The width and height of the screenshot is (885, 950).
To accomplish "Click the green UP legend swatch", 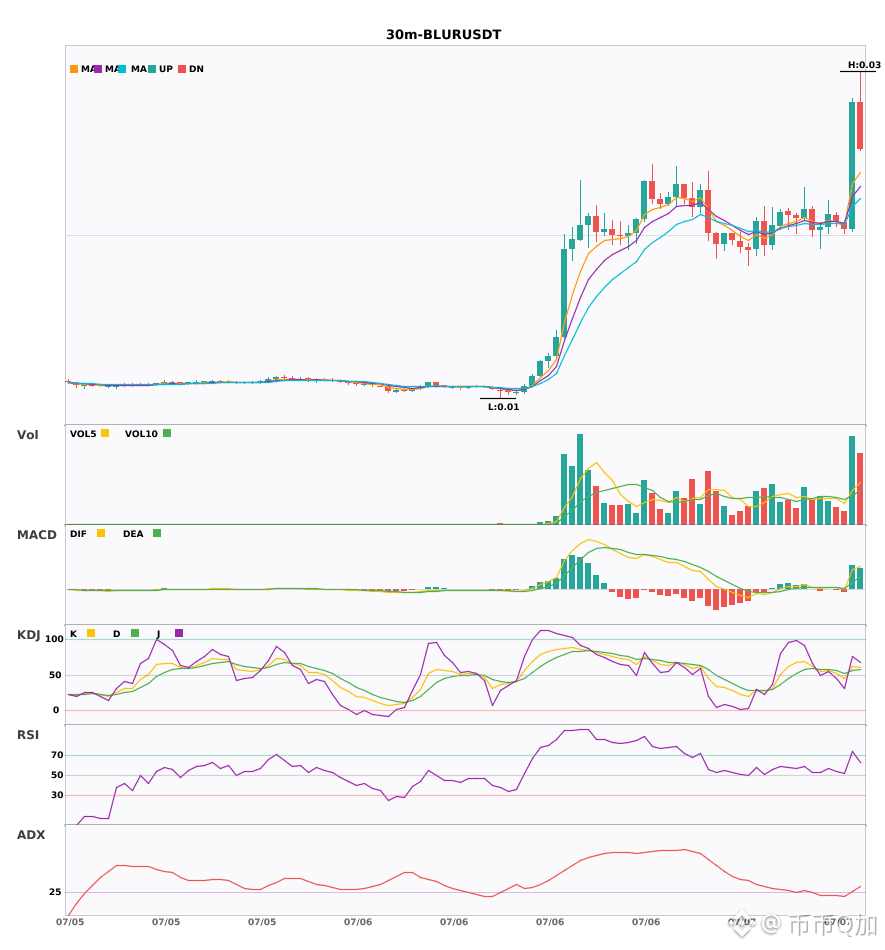I will [152, 69].
